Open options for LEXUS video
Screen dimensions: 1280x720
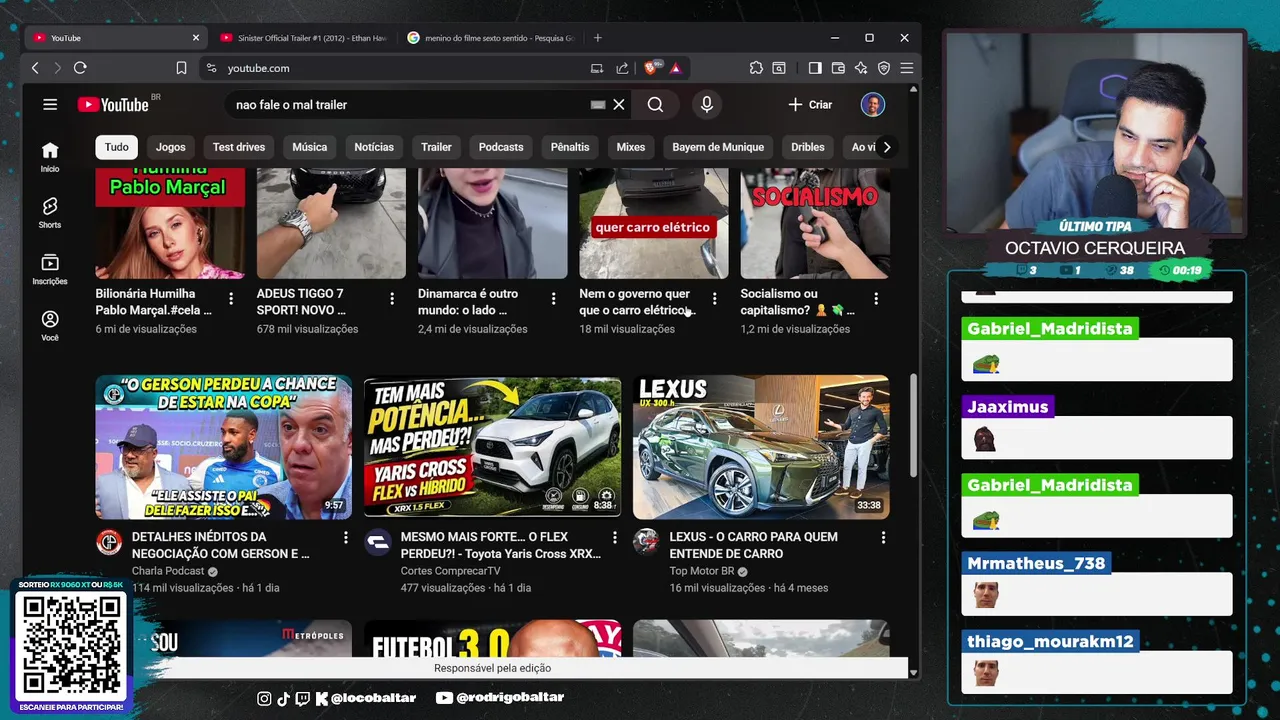click(883, 538)
